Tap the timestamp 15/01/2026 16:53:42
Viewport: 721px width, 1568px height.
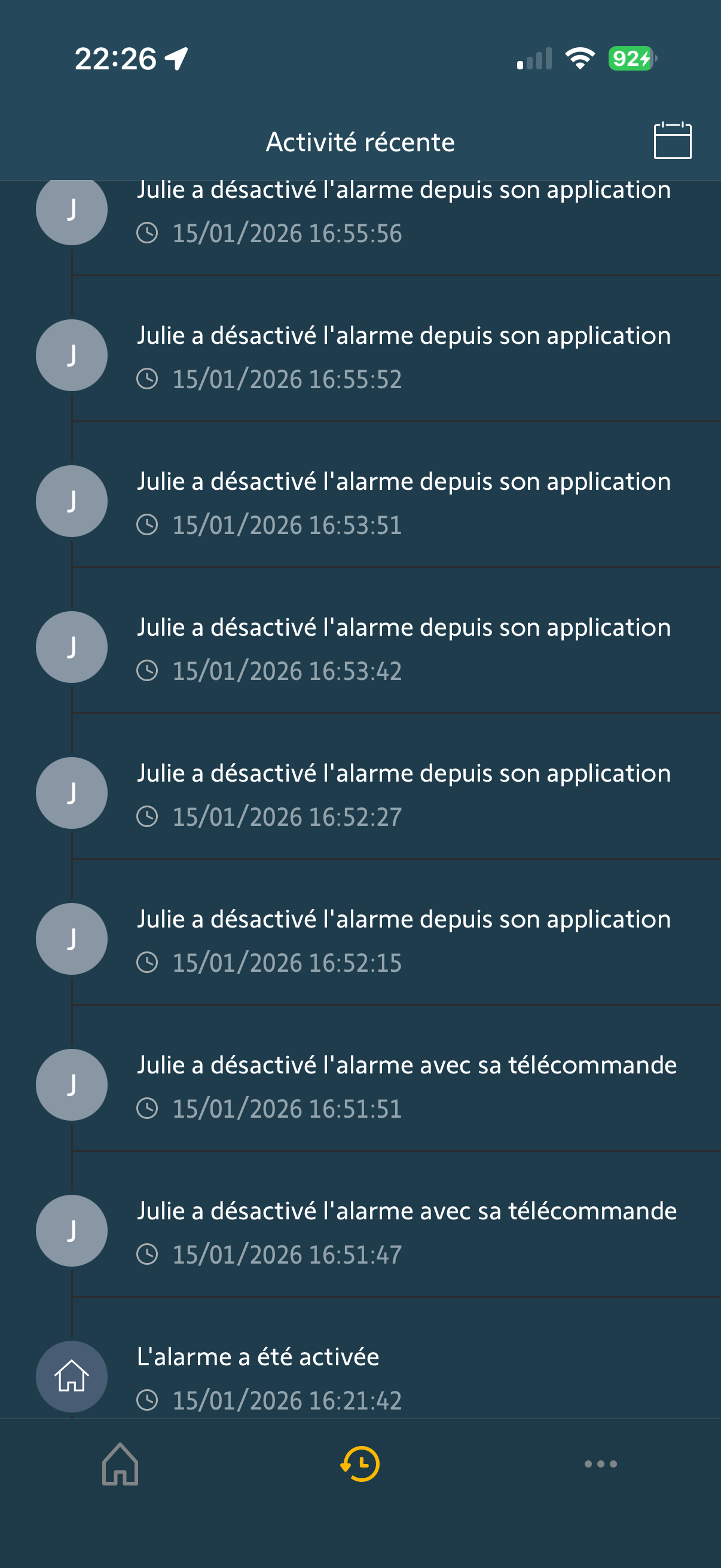point(286,672)
